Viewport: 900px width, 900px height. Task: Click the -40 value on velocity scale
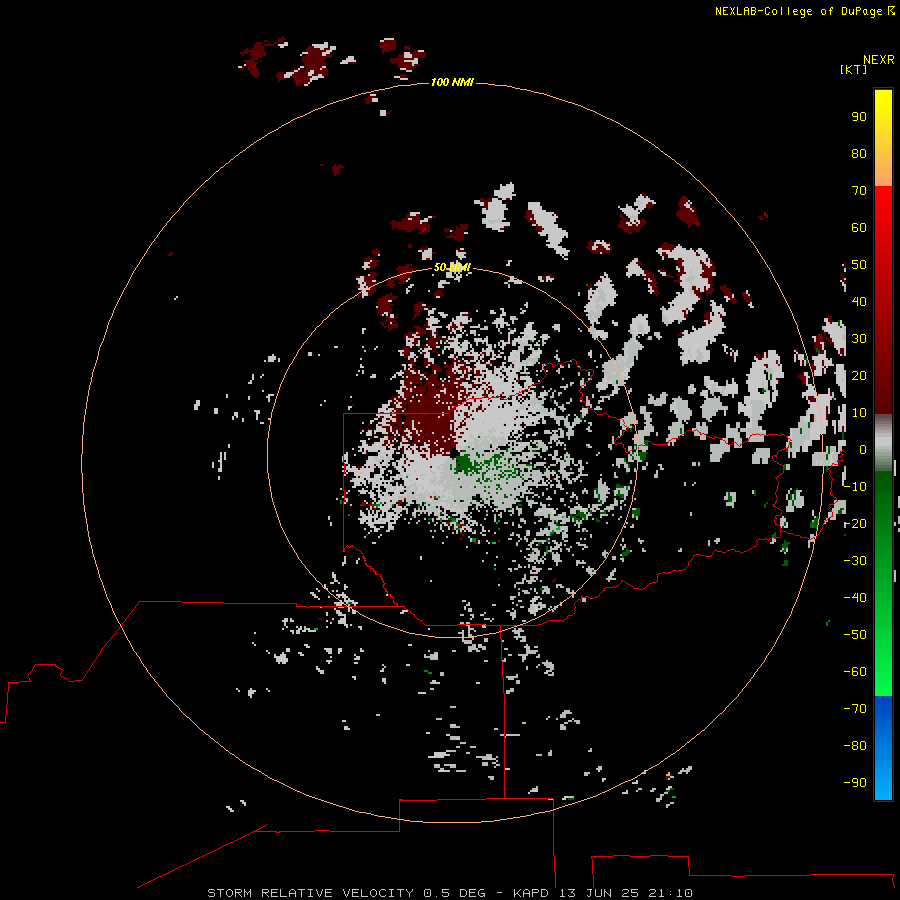[x=855, y=598]
